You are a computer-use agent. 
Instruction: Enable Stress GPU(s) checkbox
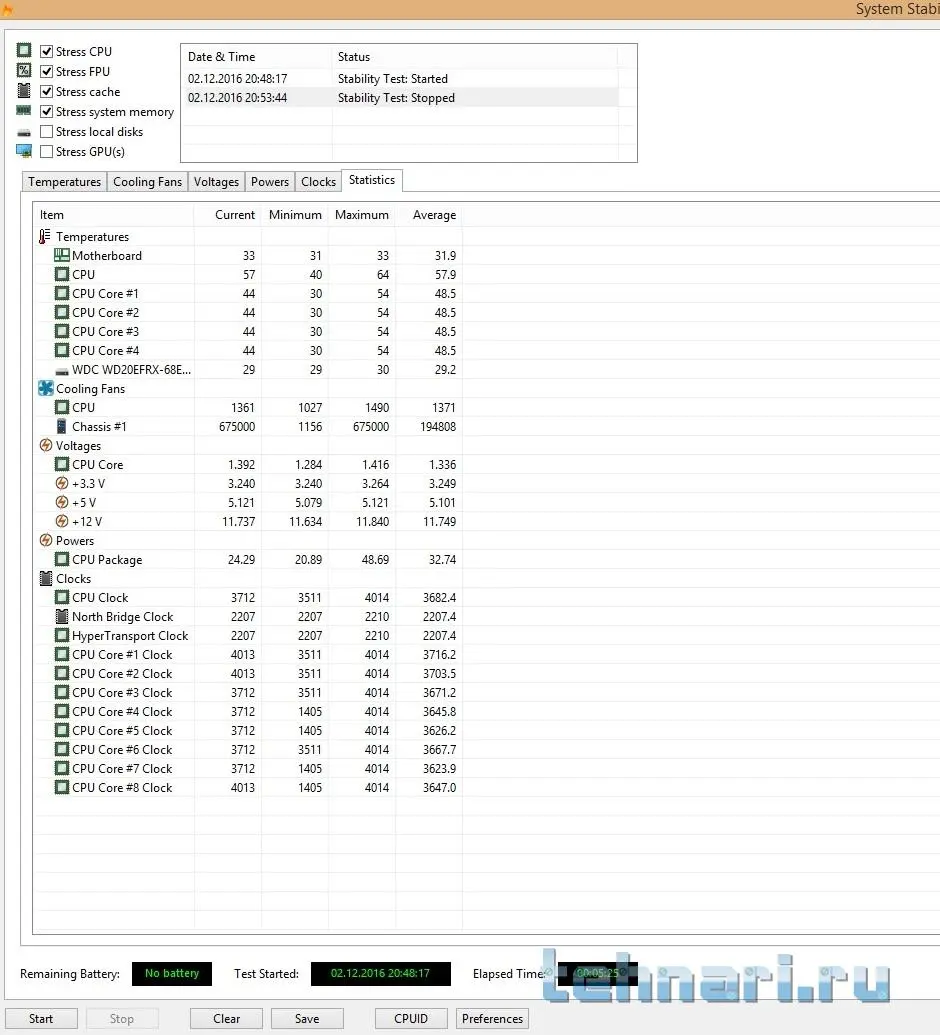pos(46,151)
